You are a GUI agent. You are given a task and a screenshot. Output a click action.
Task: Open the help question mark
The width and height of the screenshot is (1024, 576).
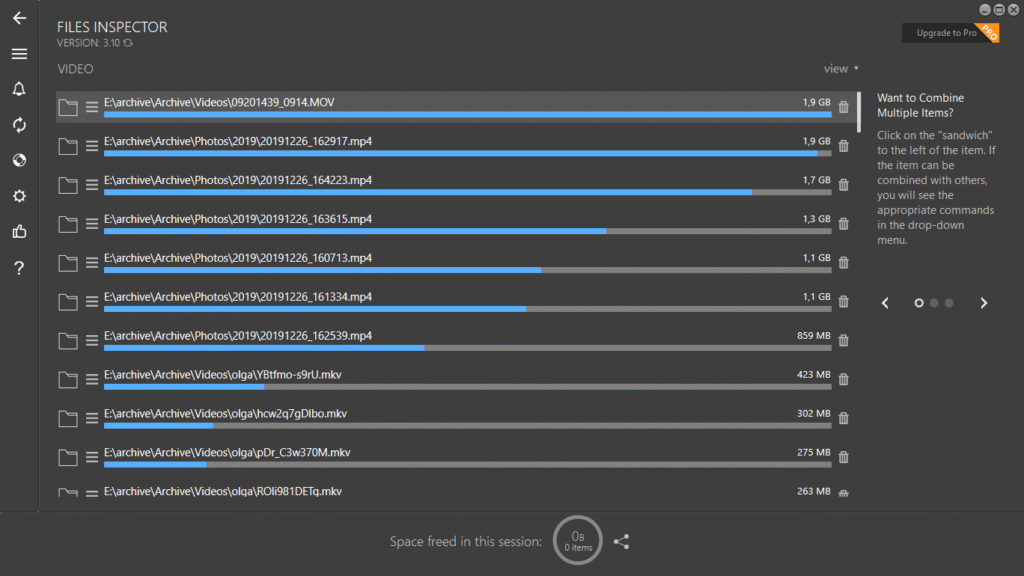(x=19, y=268)
